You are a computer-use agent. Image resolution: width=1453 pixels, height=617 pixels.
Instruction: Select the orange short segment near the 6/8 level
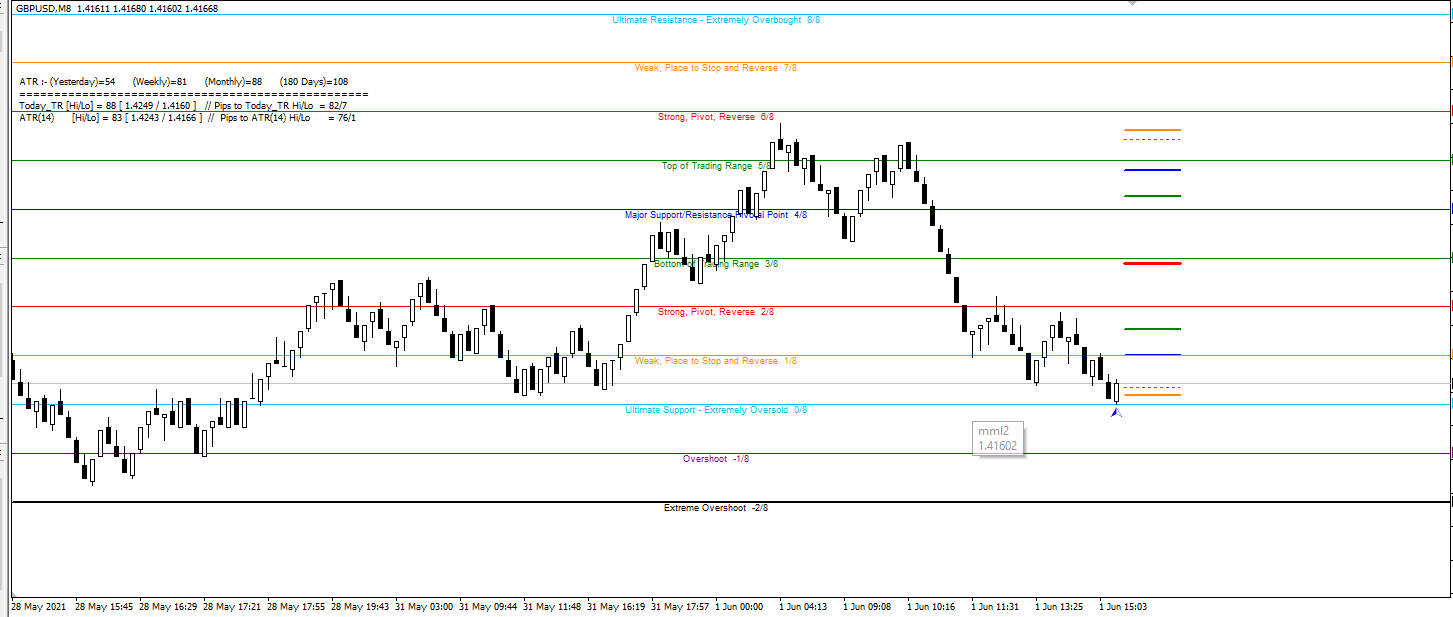[x=1152, y=130]
